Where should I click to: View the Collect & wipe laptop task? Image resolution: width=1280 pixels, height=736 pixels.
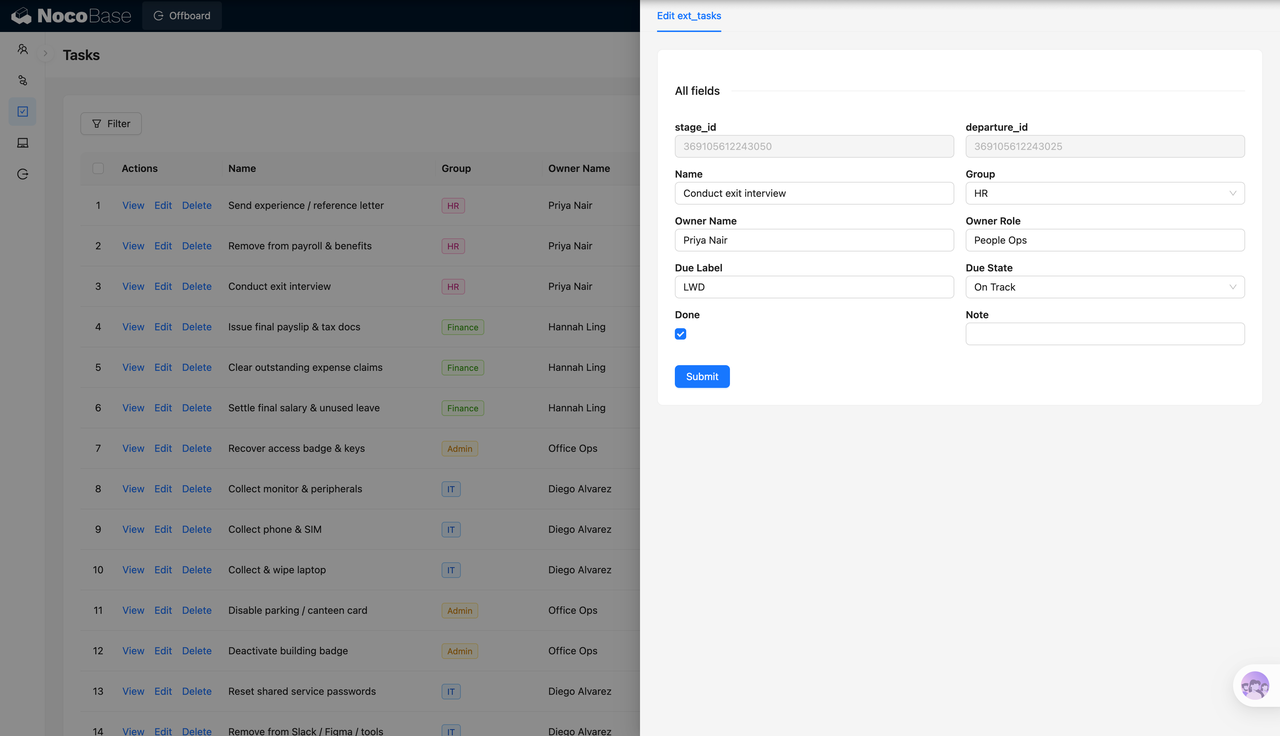pos(133,570)
